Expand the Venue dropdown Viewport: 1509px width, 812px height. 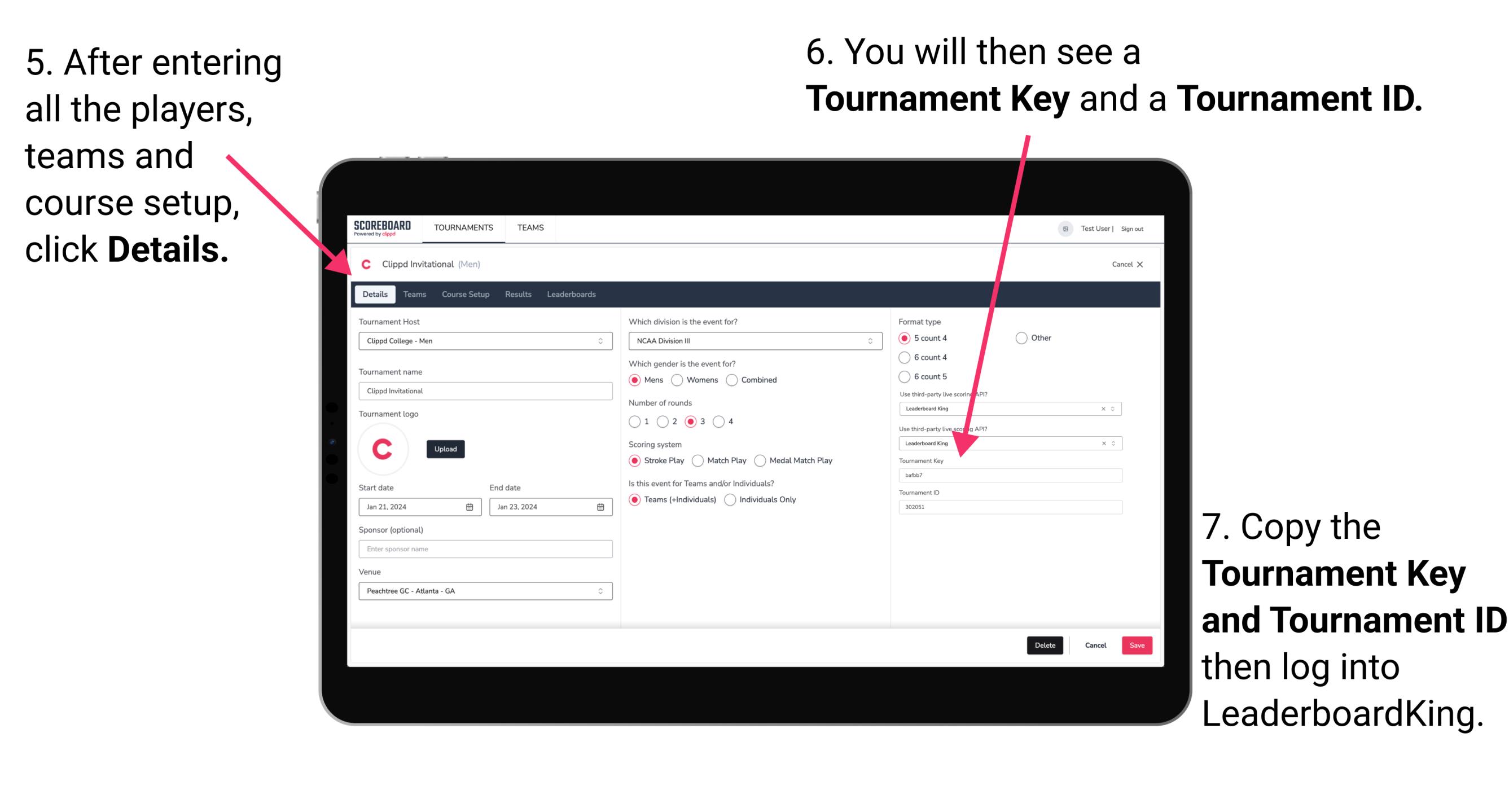pos(600,590)
